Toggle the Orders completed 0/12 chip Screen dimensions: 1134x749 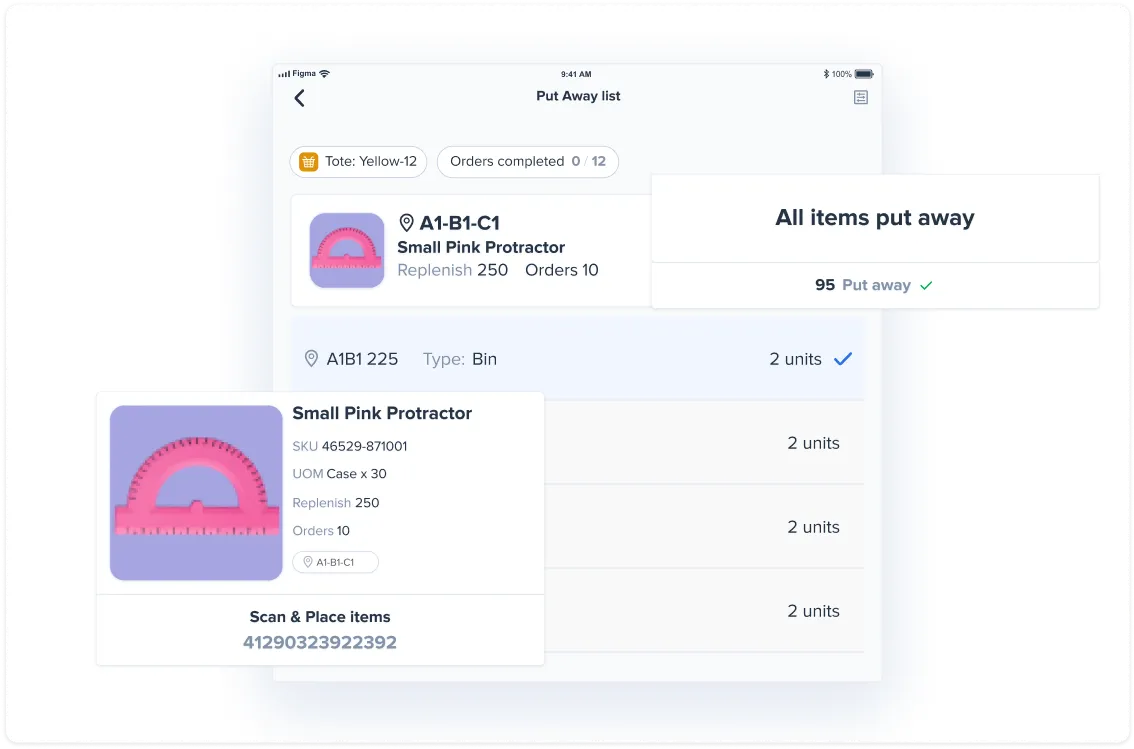tap(528, 161)
